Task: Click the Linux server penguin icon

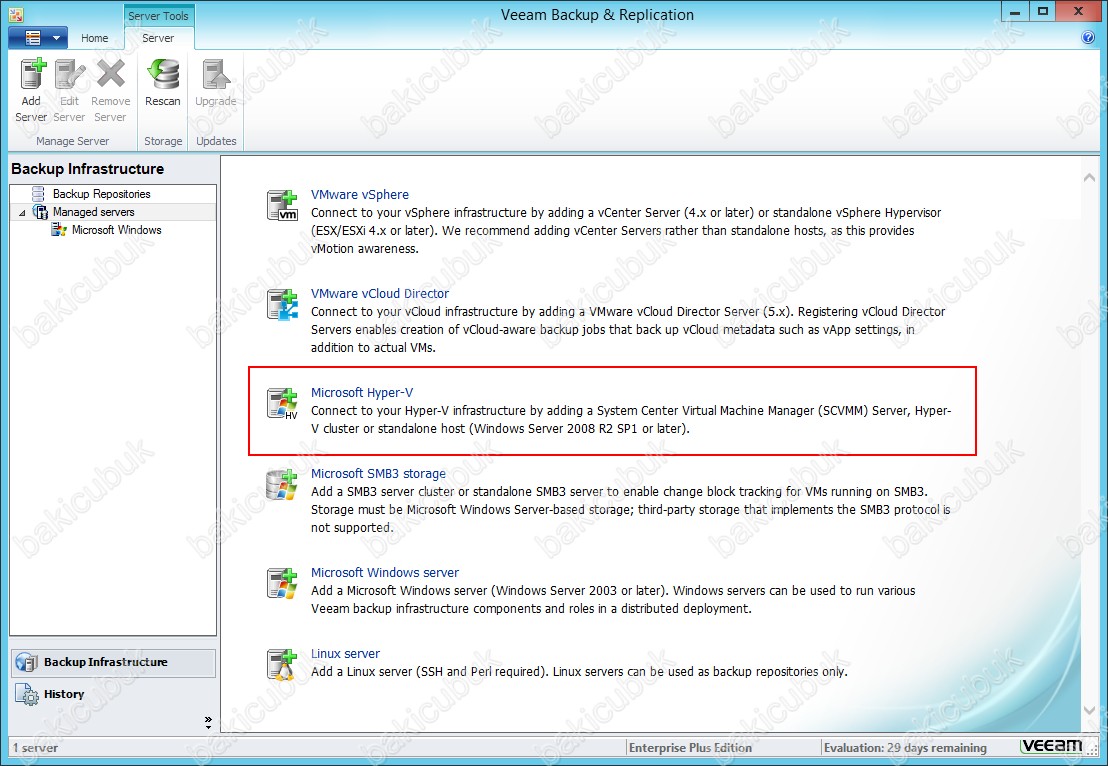Action: point(282,664)
